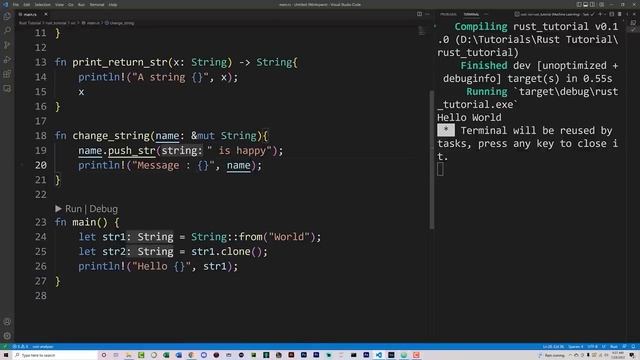Close the terminal panel with X

tap(634, 14)
